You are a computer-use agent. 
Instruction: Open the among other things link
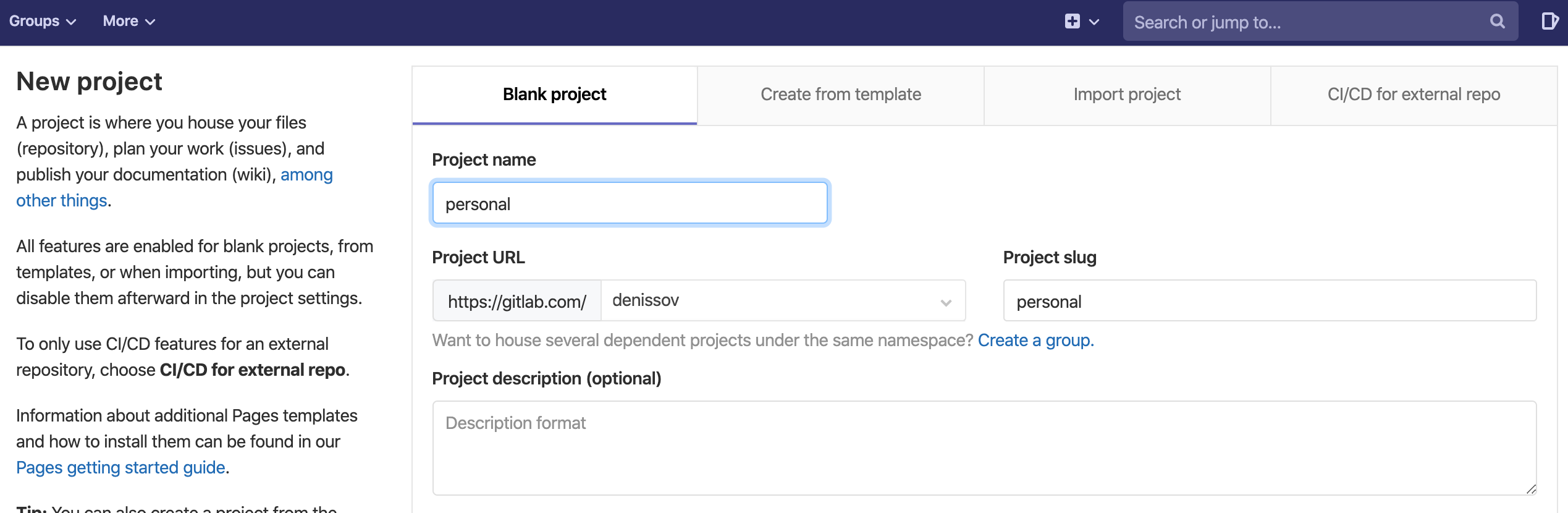174,188
